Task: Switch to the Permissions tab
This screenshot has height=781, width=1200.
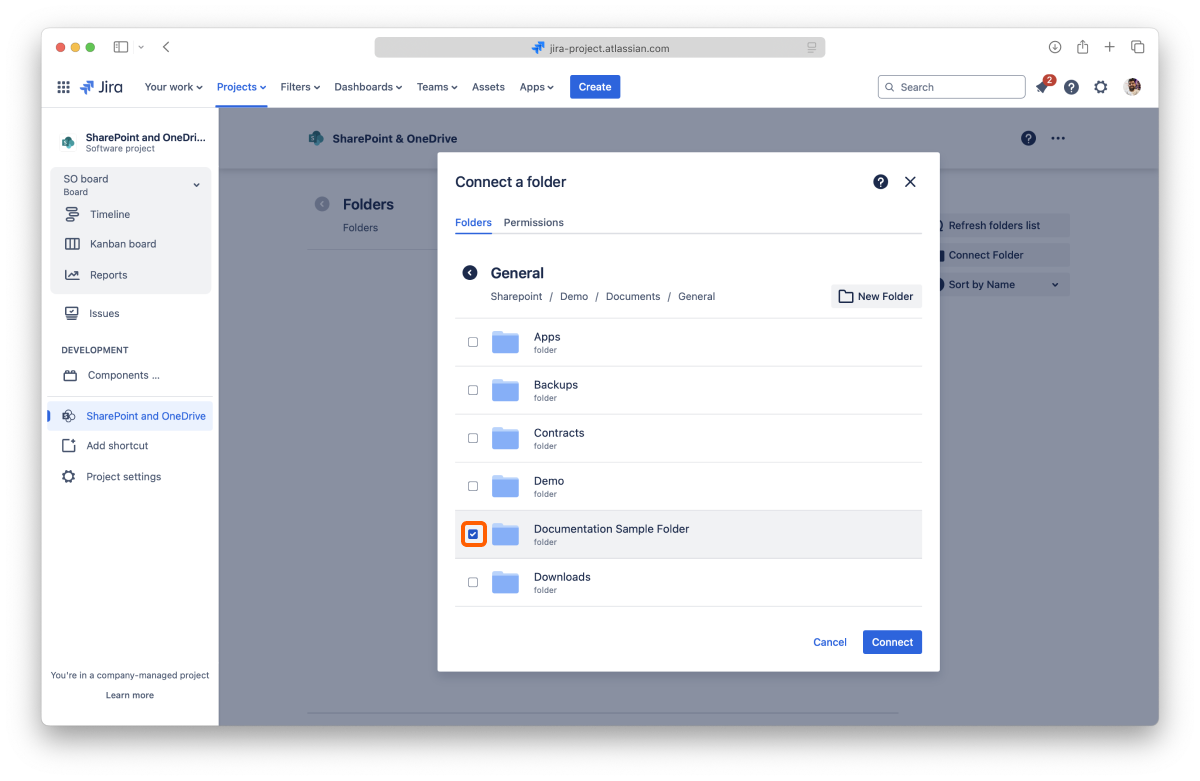Action: [533, 222]
